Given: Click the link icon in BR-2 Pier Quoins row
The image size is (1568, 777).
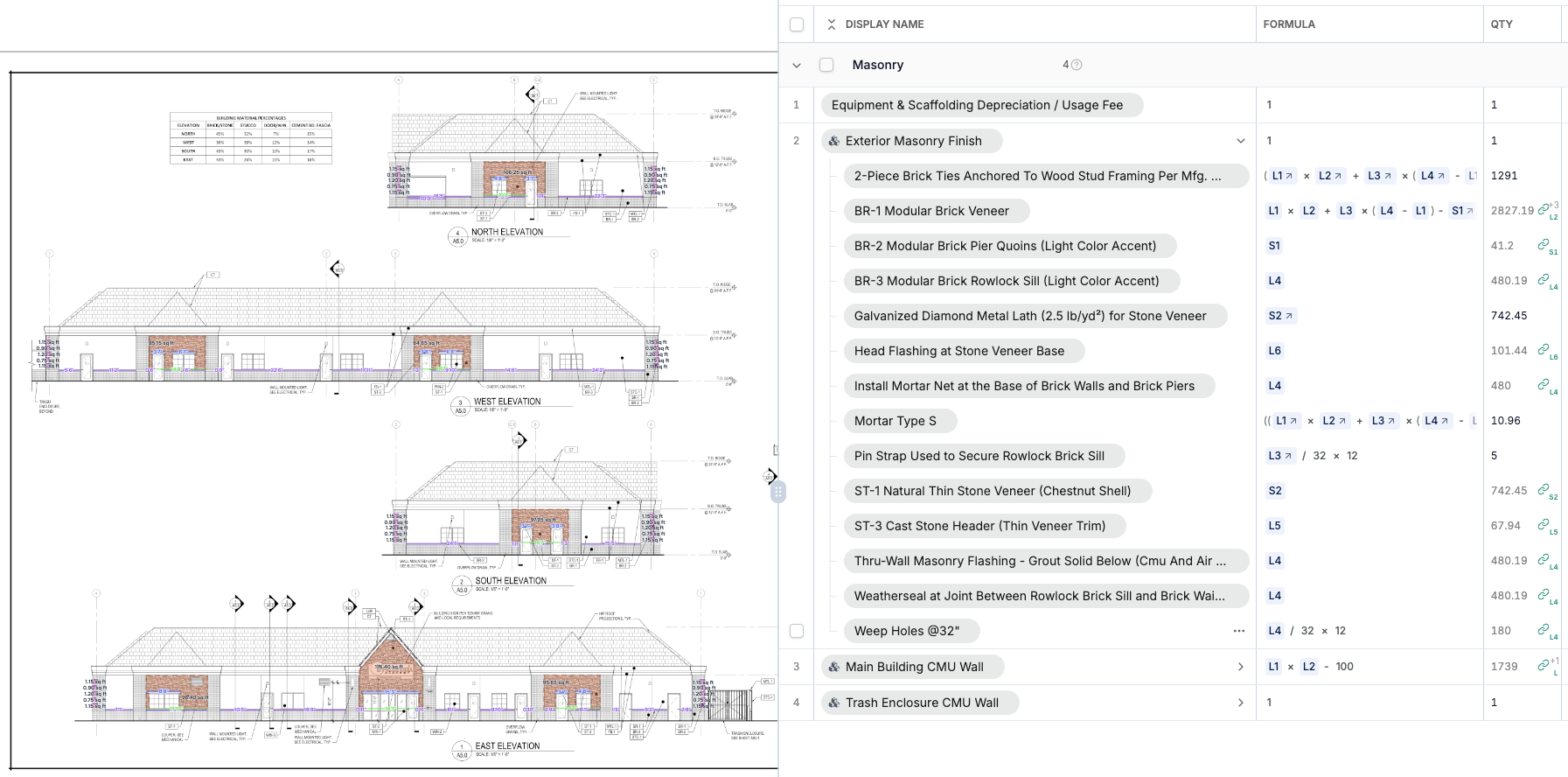Looking at the screenshot, I should coord(1544,245).
